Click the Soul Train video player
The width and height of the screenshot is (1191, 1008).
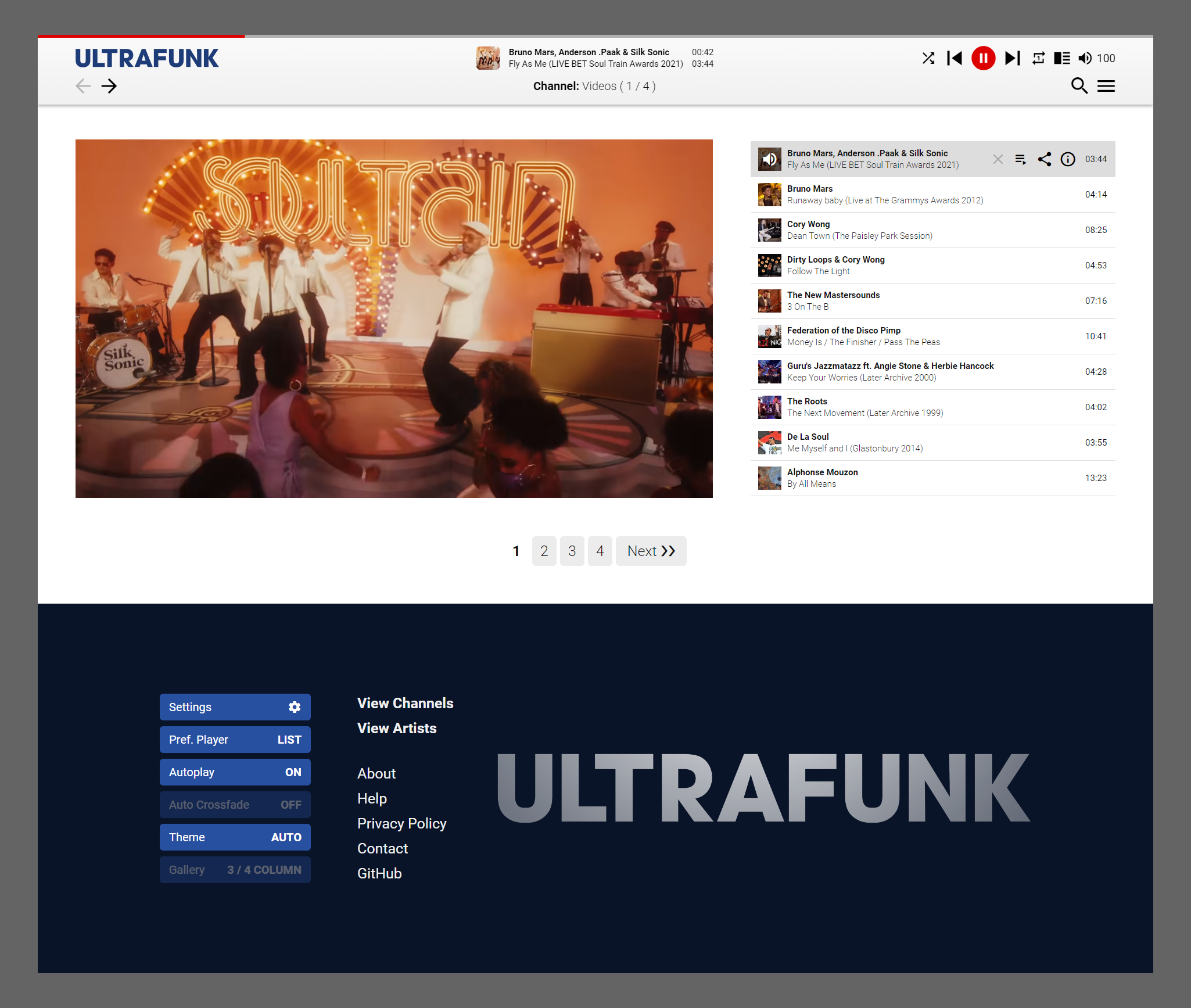394,318
